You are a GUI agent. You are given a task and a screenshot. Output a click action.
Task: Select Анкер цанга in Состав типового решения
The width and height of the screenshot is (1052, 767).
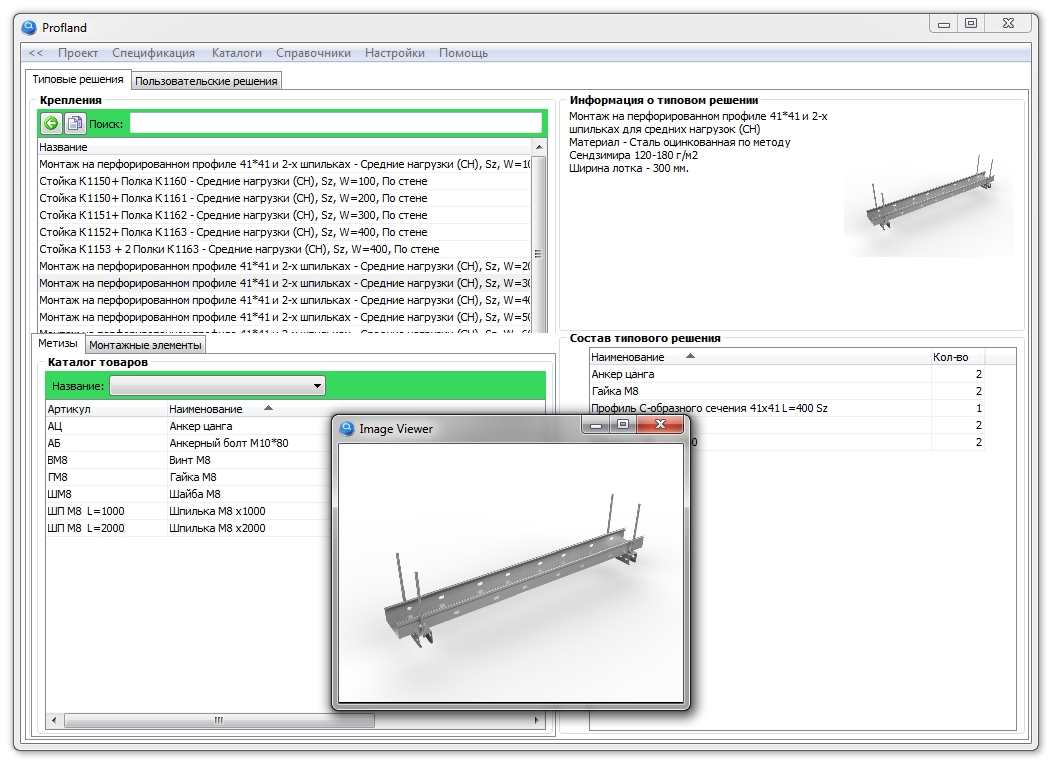pyautogui.click(x=787, y=374)
